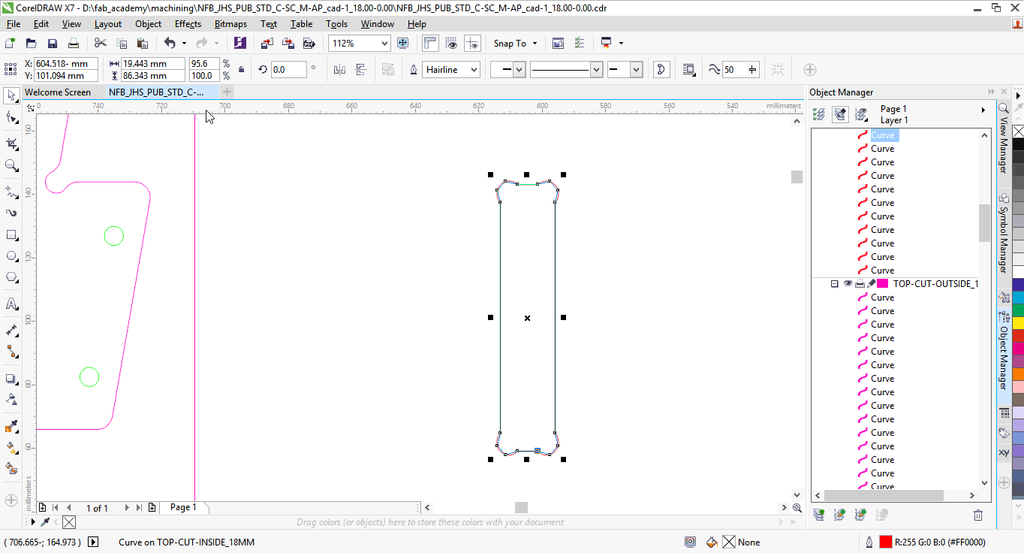Open the start arrowhead dropdown
Image resolution: width=1024 pixels, height=553 pixels.
pyautogui.click(x=519, y=70)
